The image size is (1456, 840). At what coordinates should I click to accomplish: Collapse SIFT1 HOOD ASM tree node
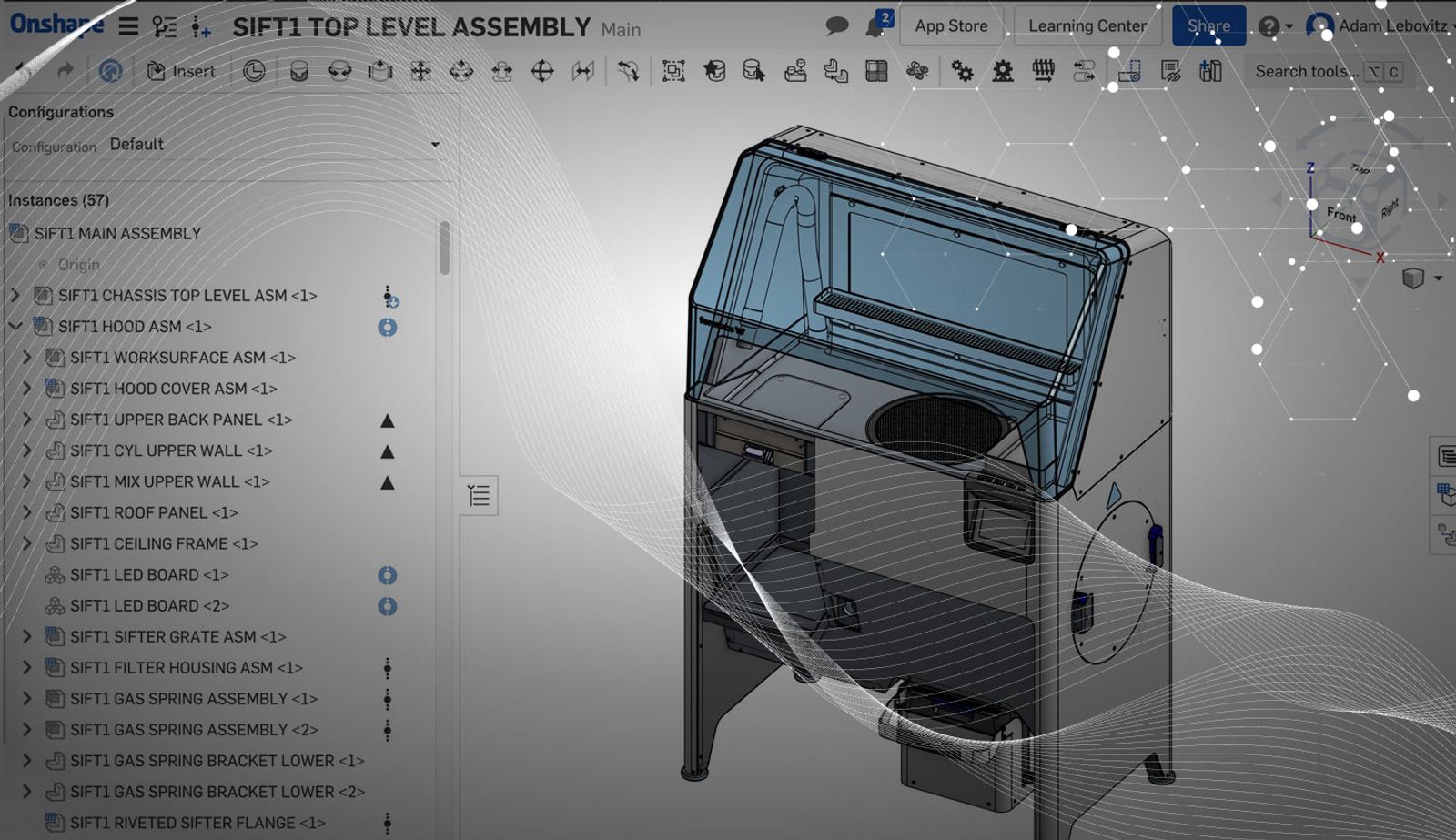click(x=15, y=326)
